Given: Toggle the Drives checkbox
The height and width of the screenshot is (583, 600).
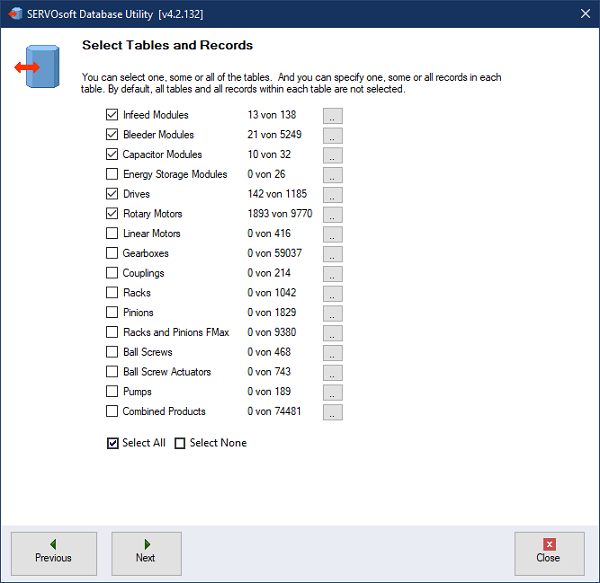Looking at the screenshot, I should coord(112,194).
